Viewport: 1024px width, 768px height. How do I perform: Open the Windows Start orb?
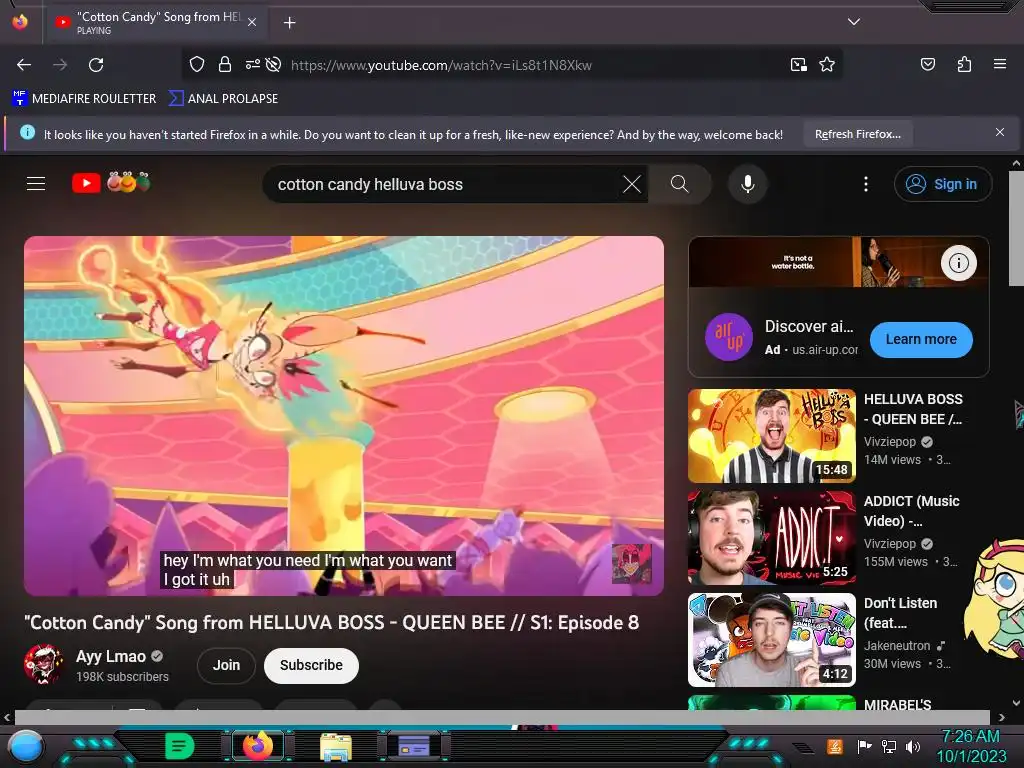click(27, 746)
